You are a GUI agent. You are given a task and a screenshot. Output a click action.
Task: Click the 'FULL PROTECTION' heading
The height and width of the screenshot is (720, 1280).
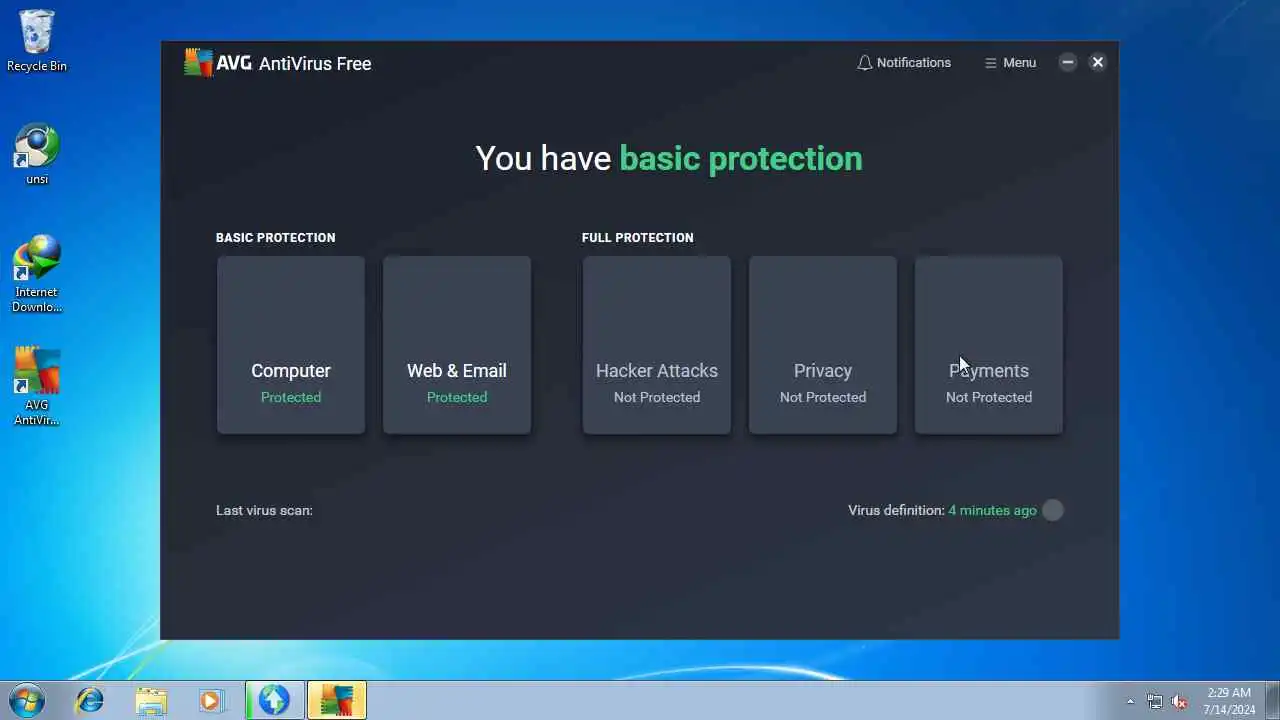(638, 237)
